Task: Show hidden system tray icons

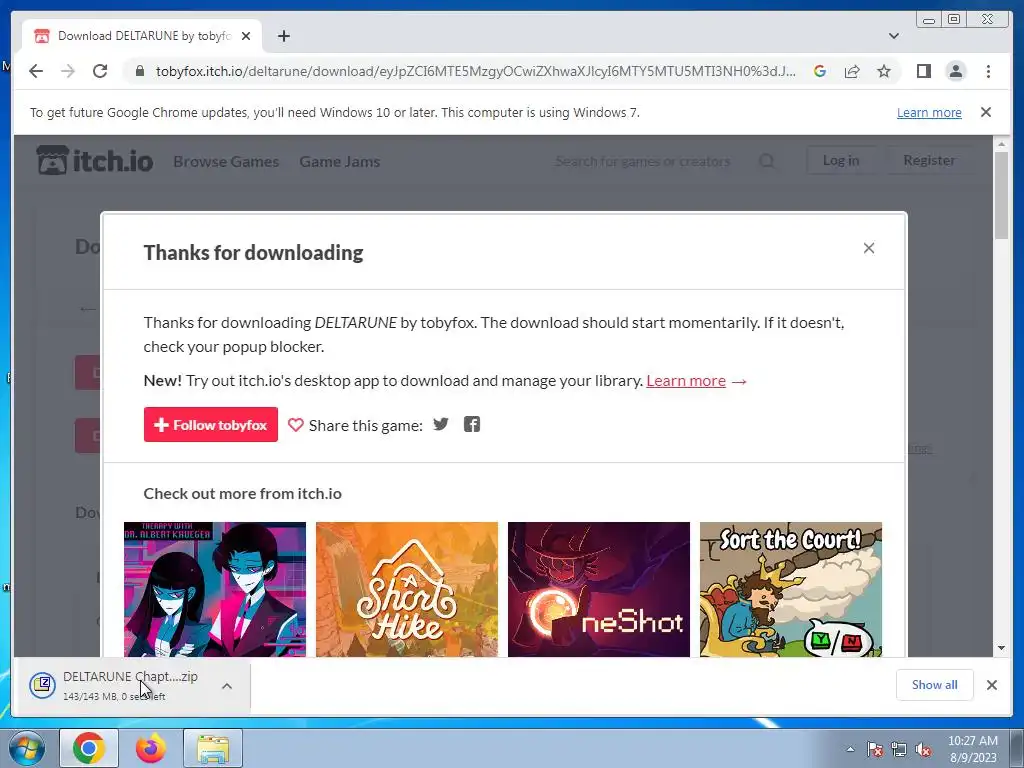Action: tap(850, 749)
